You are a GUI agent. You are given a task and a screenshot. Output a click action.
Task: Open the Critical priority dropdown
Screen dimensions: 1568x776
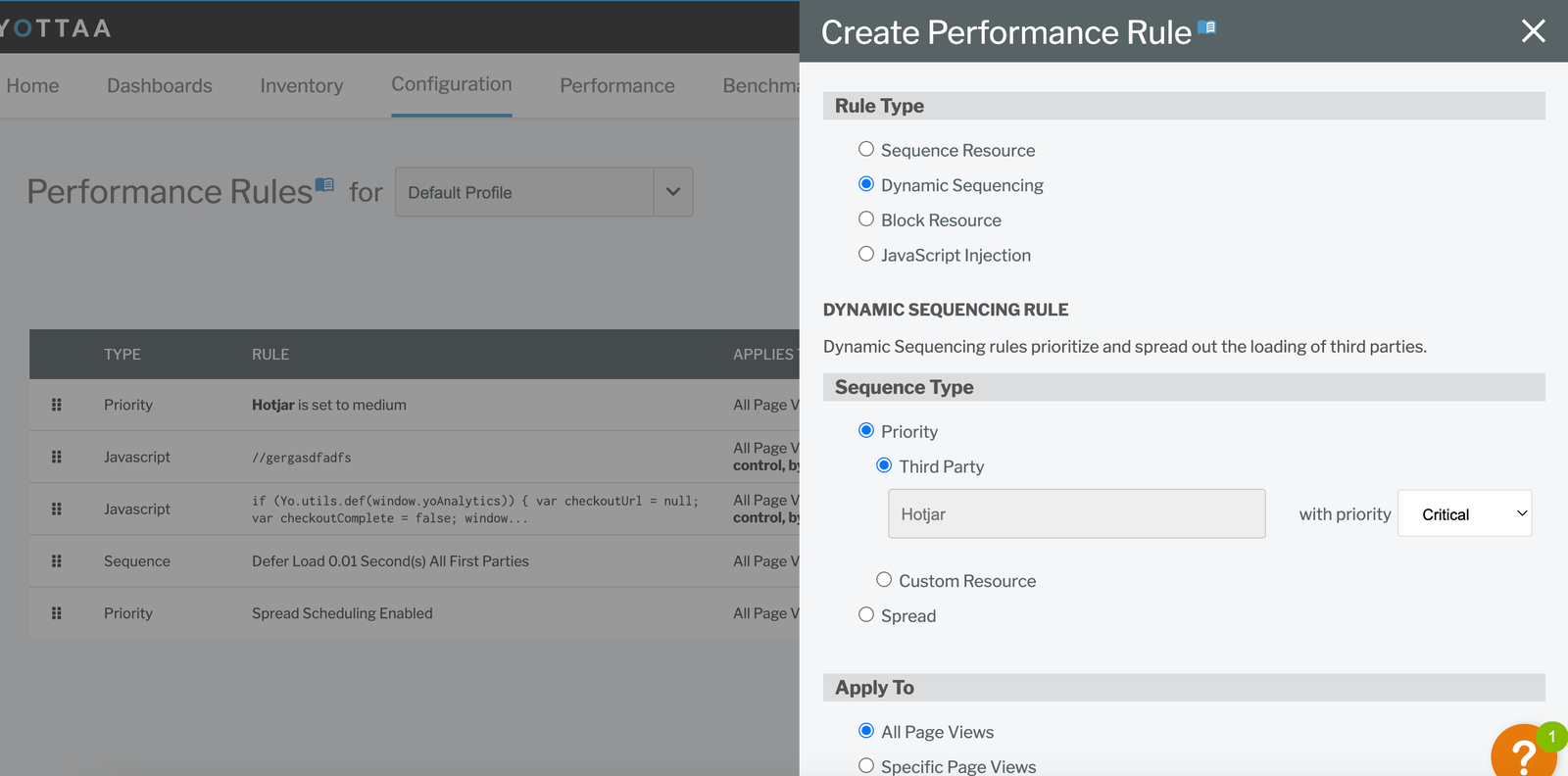tap(1464, 513)
